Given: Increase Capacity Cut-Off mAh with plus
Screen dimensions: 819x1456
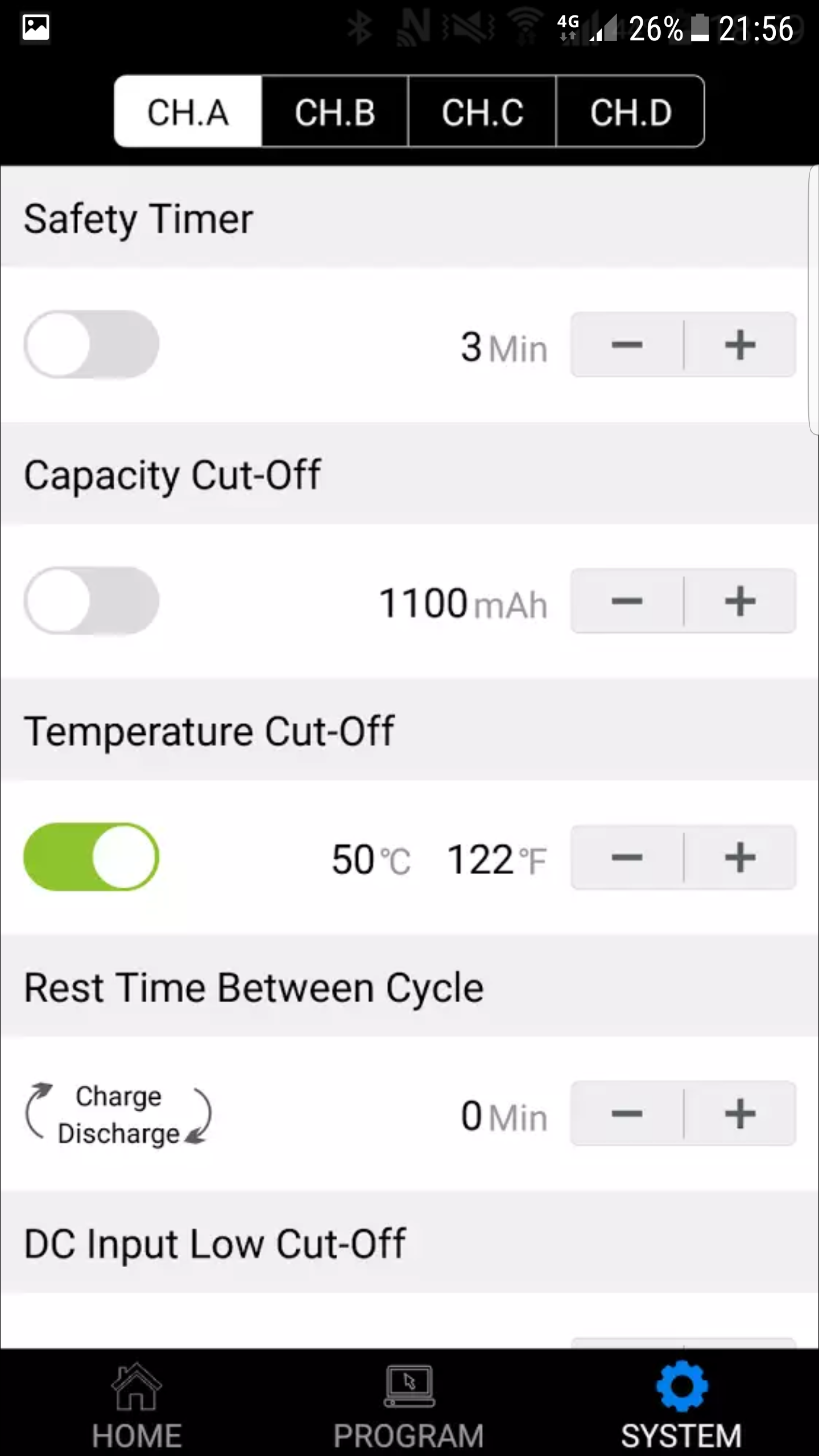Looking at the screenshot, I should pyautogui.click(x=740, y=601).
